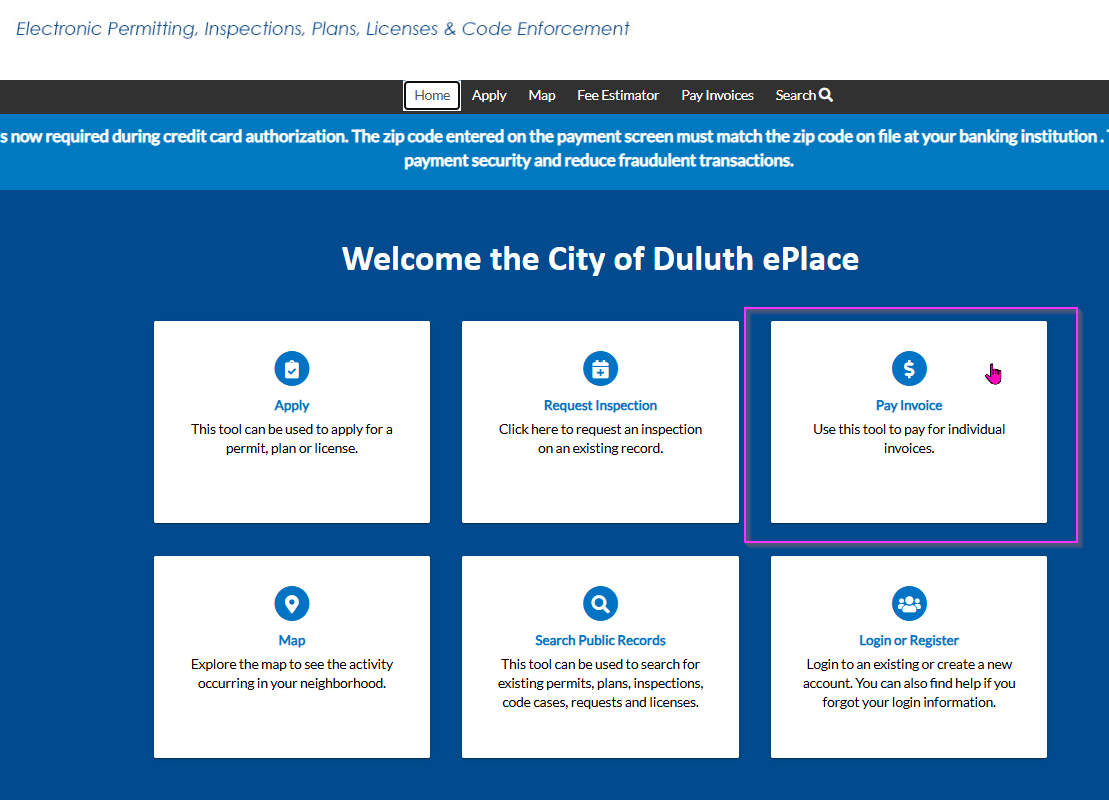1109x800 pixels.
Task: Click 'Electronic Permitting, Inspections, Plans' tagline
Action: pyautogui.click(x=323, y=29)
